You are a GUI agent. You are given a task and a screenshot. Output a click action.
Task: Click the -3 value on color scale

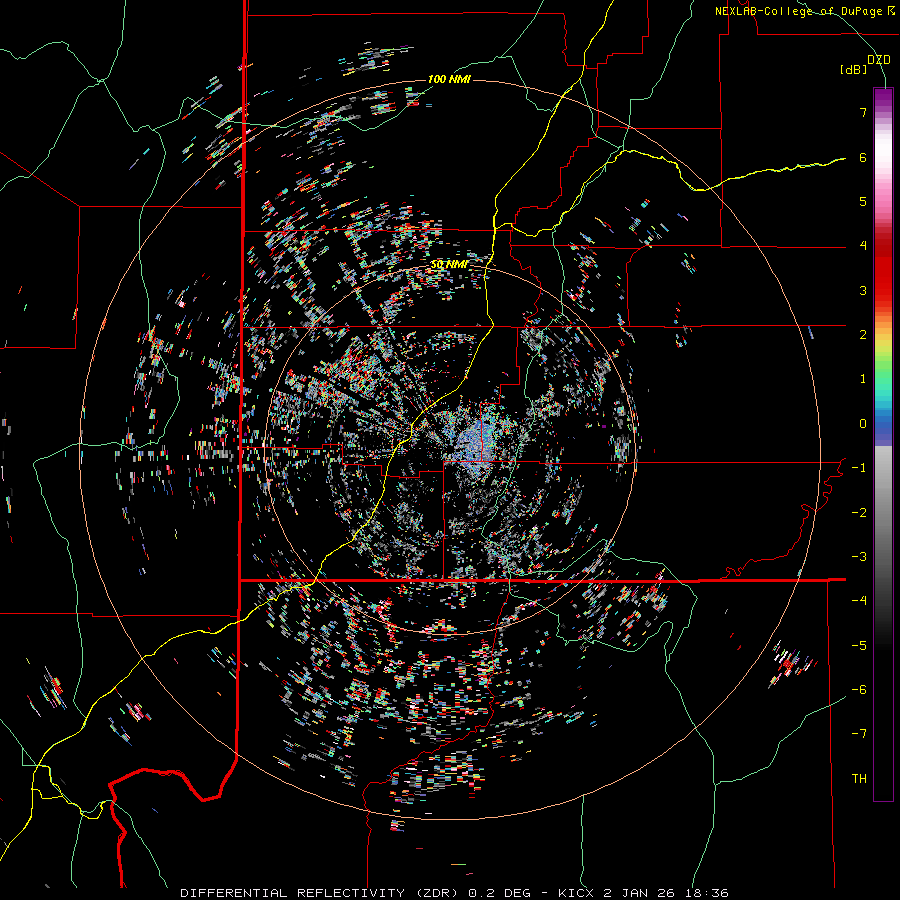coord(859,557)
